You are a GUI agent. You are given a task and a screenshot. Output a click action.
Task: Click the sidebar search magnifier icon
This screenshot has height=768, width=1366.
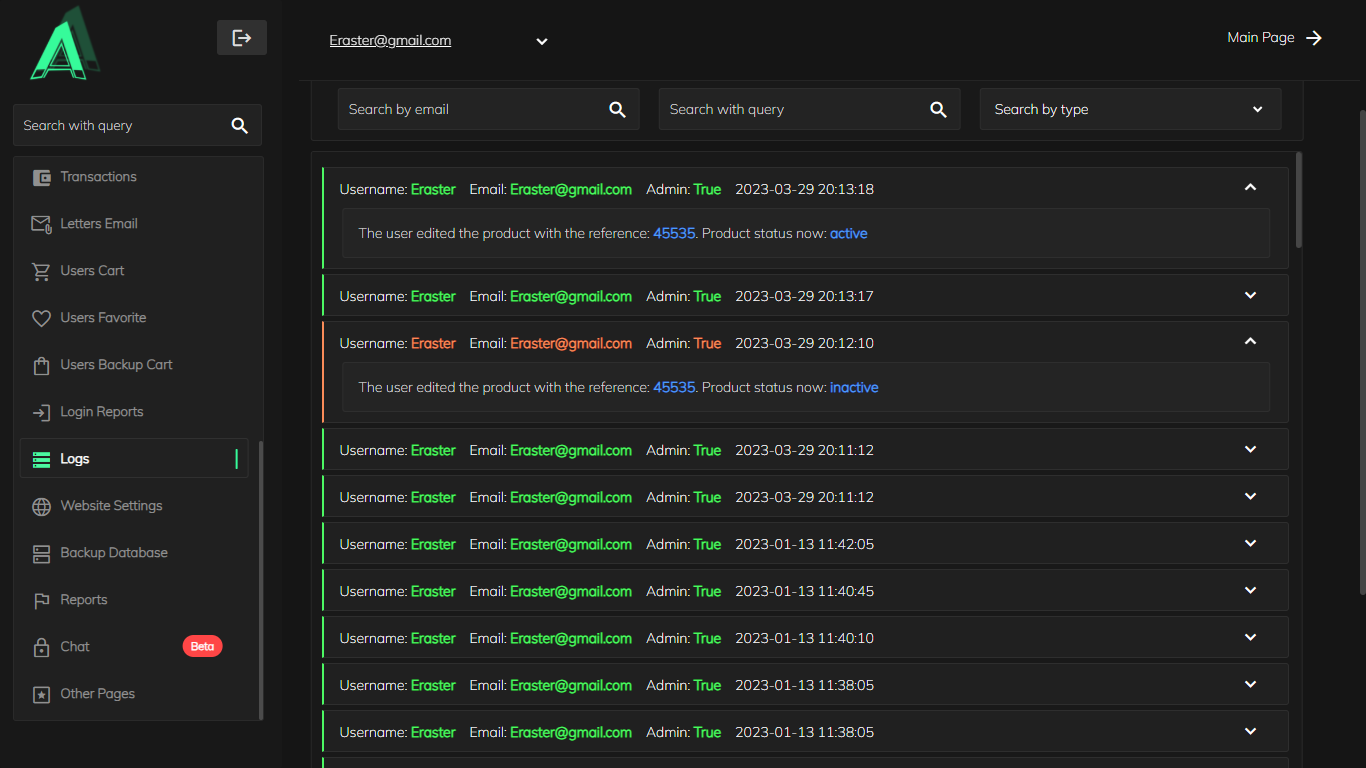(x=239, y=126)
